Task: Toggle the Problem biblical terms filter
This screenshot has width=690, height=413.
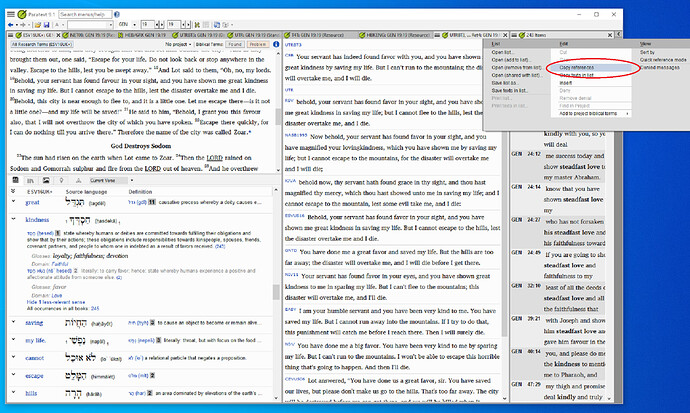Action: coord(257,44)
